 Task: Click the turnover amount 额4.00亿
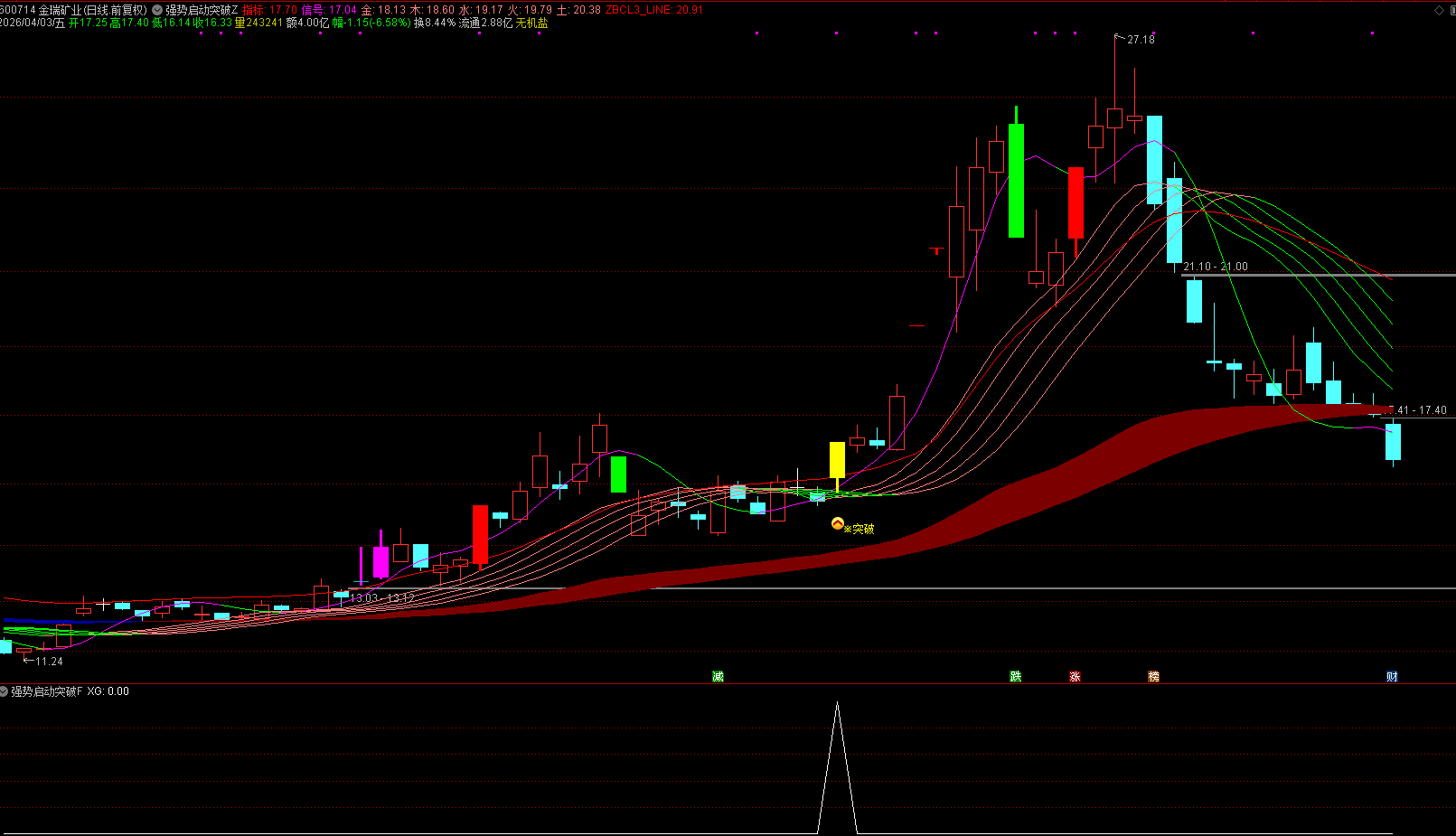(307, 23)
